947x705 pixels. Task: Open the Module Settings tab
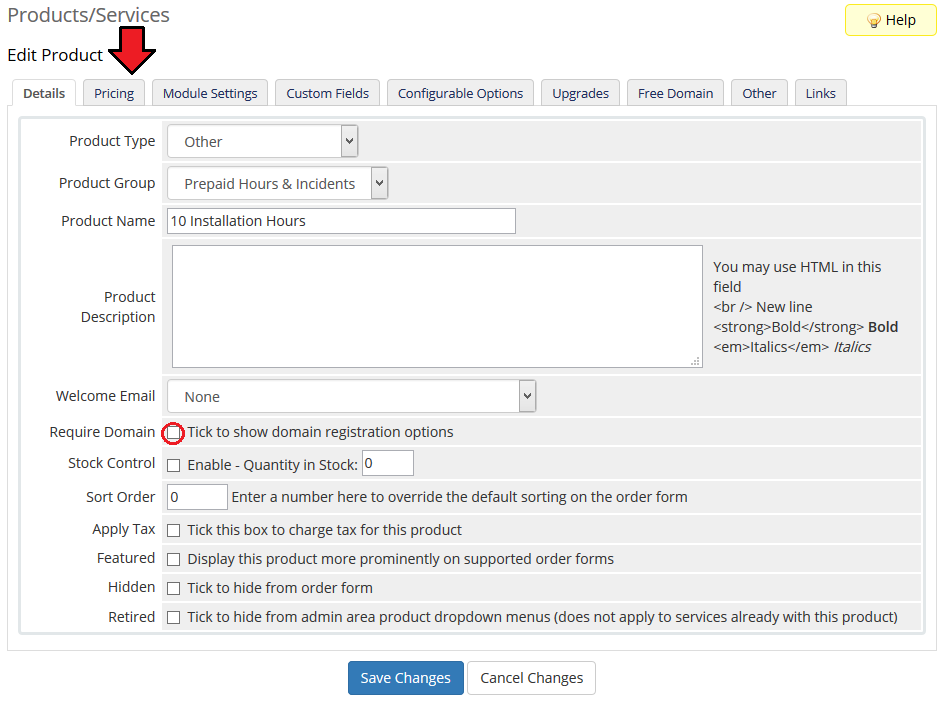[x=210, y=93]
